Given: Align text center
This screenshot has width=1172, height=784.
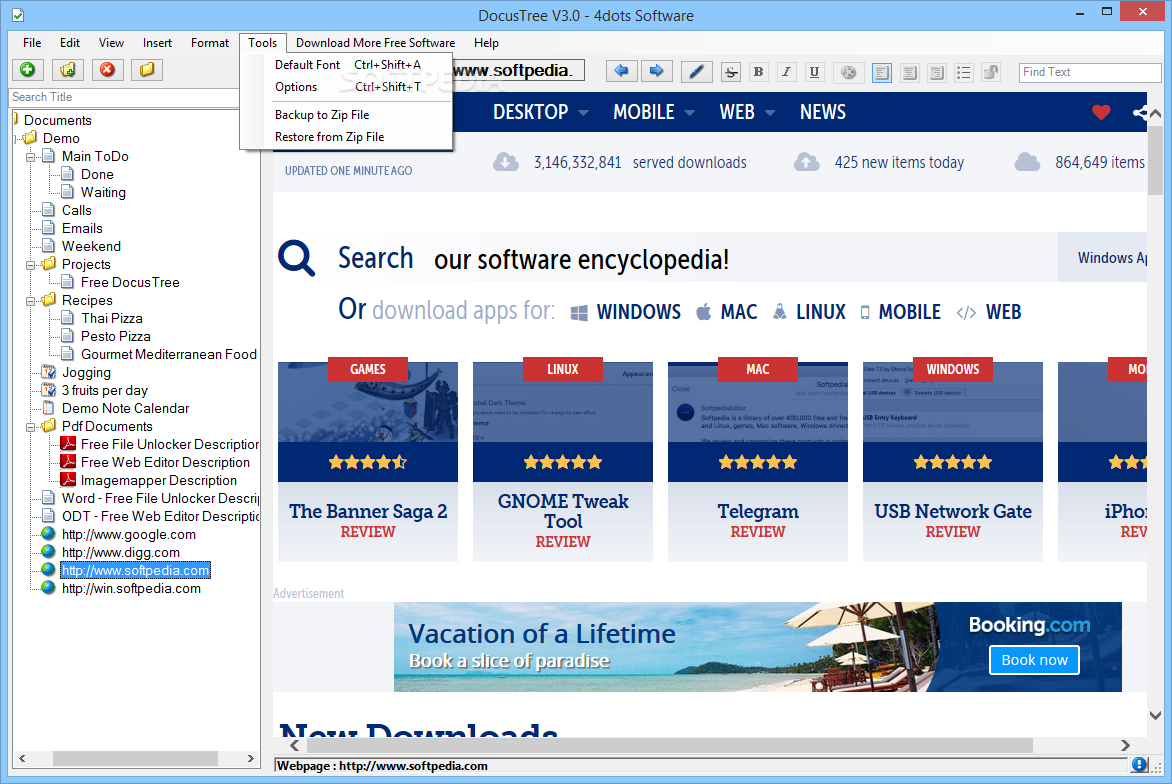Looking at the screenshot, I should click(910, 72).
